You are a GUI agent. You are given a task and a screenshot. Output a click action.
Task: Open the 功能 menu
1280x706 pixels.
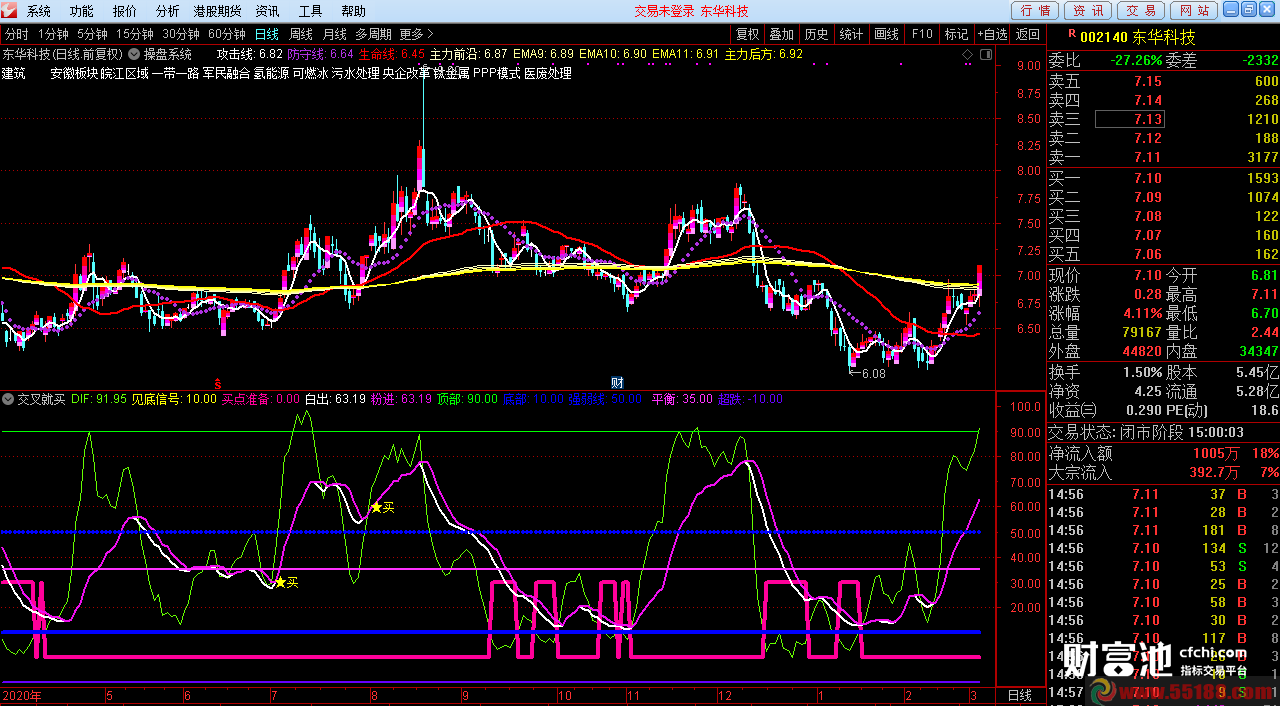[82, 11]
